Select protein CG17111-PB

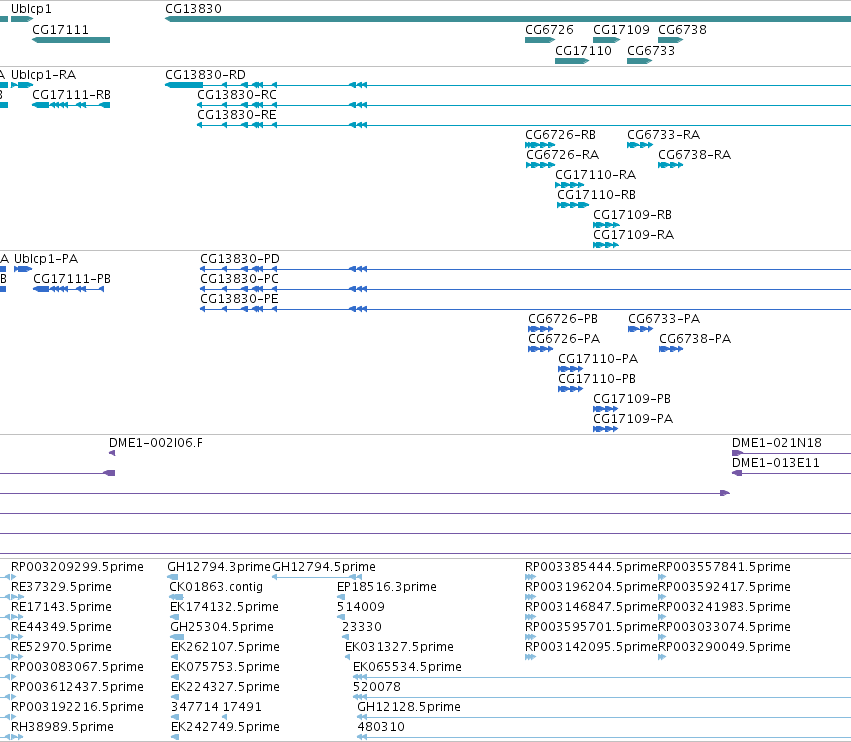pos(72,278)
